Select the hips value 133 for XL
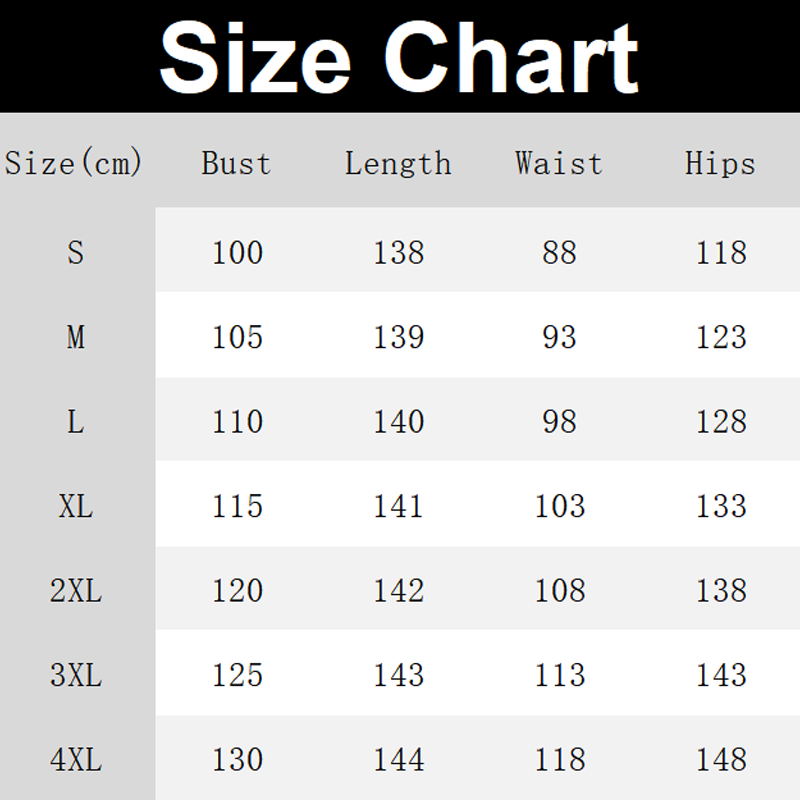Screen dimensions: 800x800 [721, 506]
